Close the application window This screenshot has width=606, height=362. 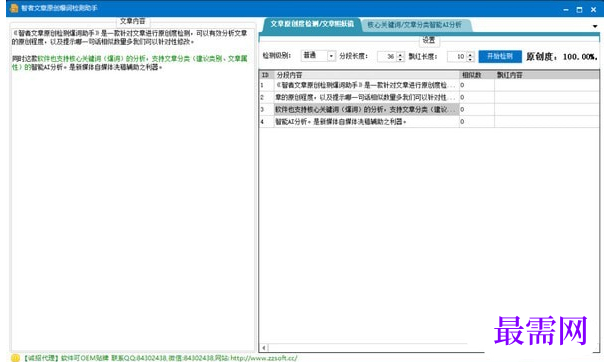click(x=593, y=10)
